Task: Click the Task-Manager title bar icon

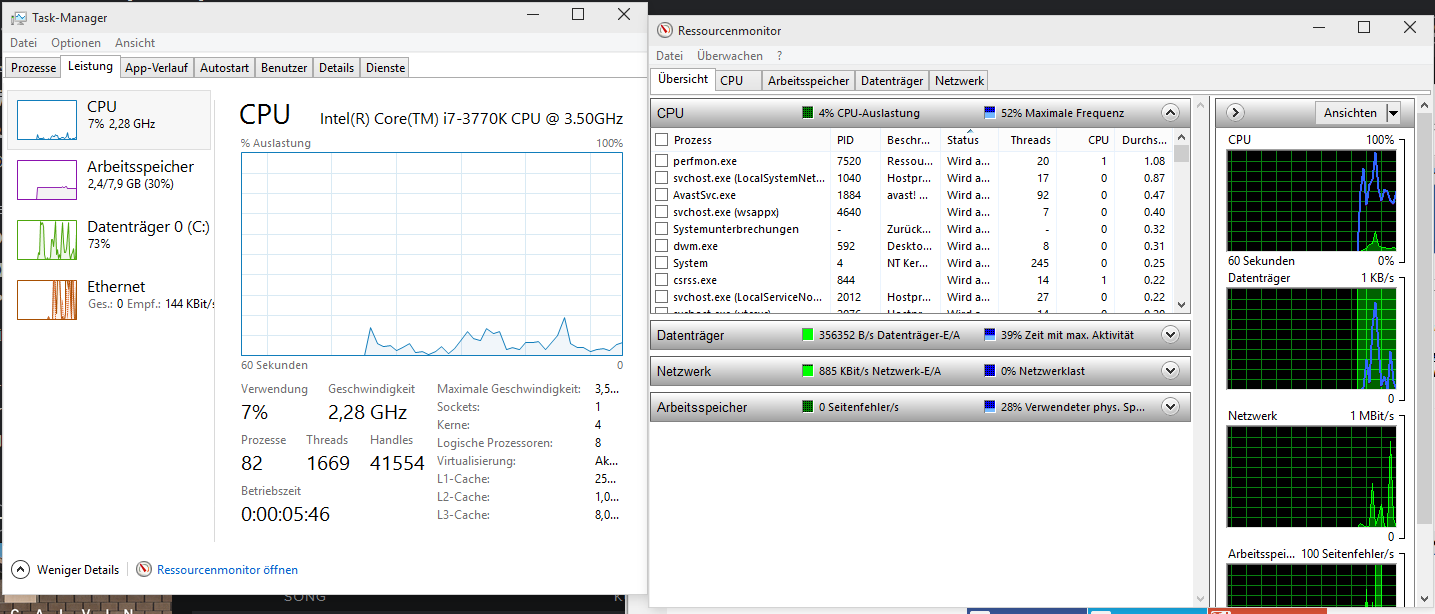Action: pos(19,18)
